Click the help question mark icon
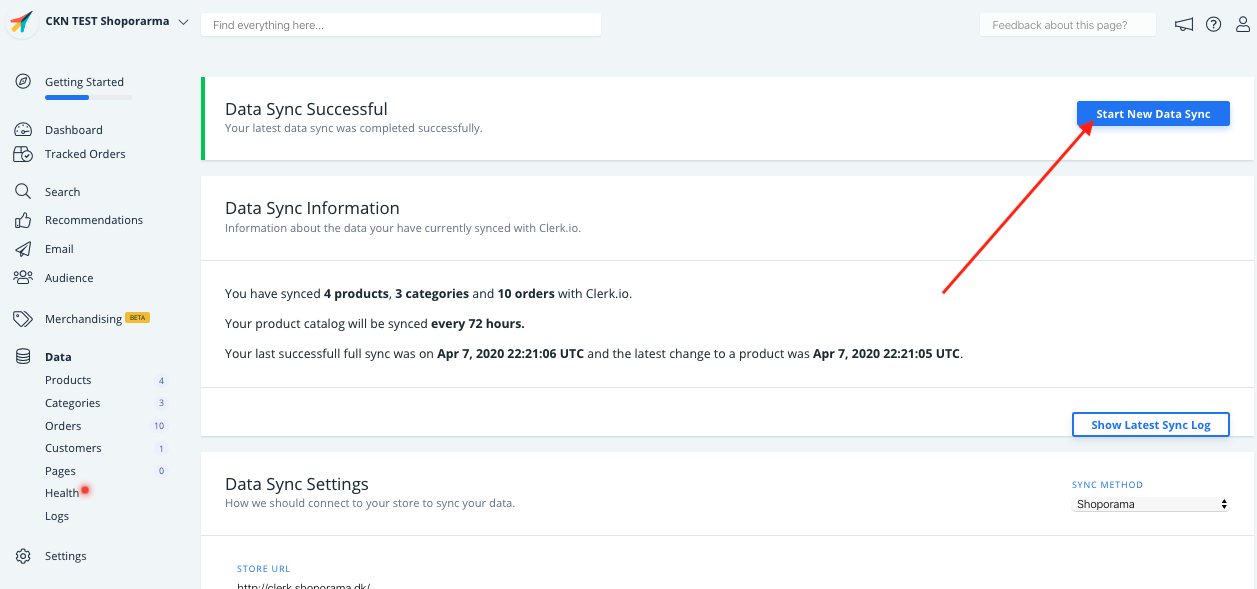The width and height of the screenshot is (1257, 589). (1213, 25)
